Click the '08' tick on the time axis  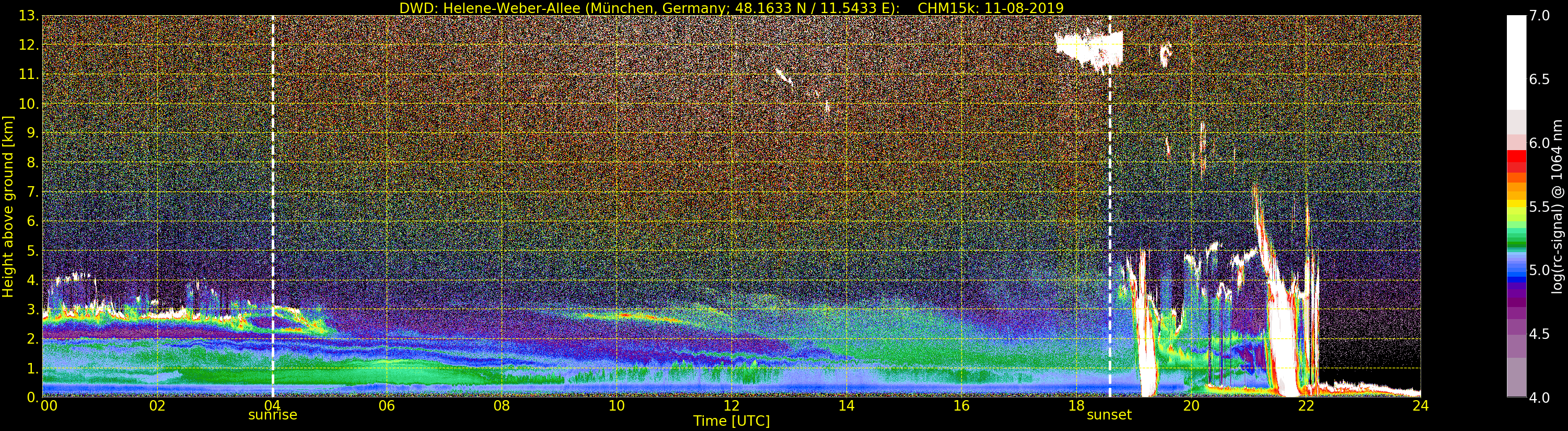coord(502,405)
